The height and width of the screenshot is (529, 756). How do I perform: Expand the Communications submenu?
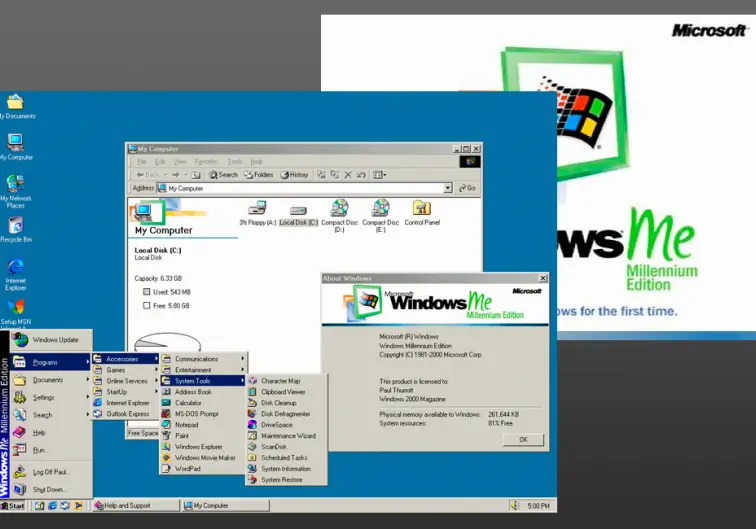[196, 359]
